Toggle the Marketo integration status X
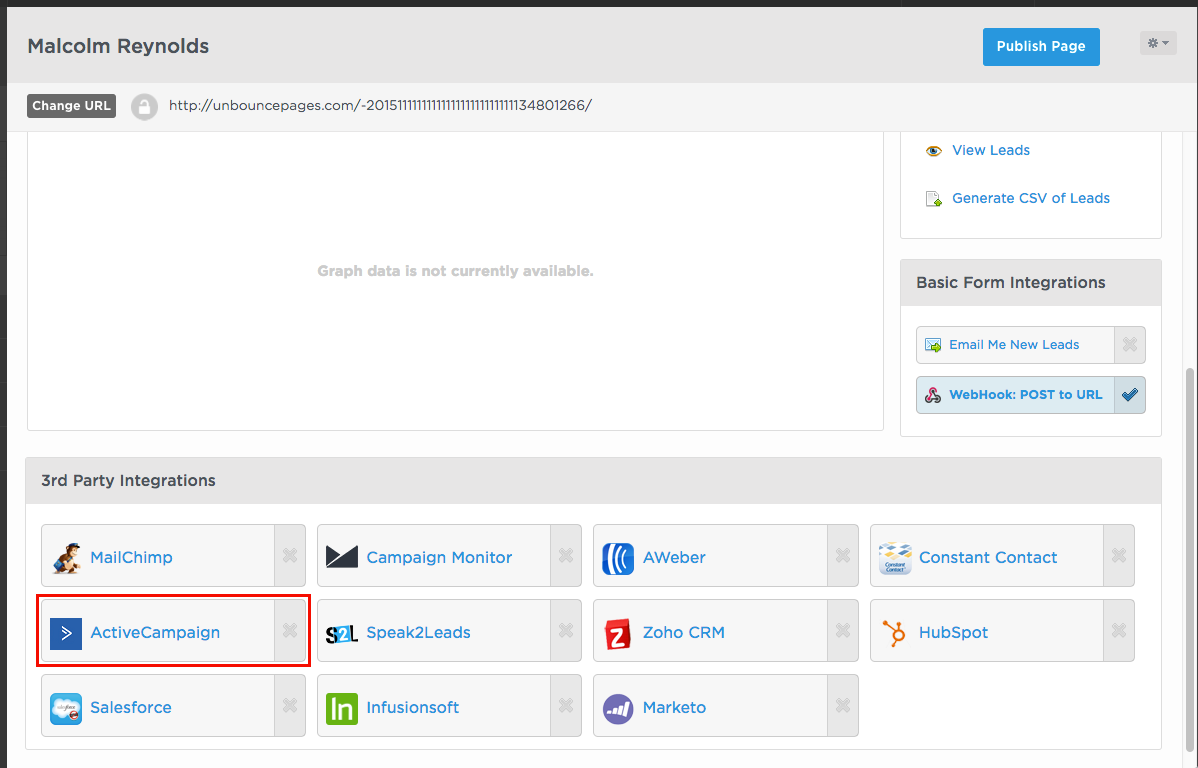 point(843,705)
